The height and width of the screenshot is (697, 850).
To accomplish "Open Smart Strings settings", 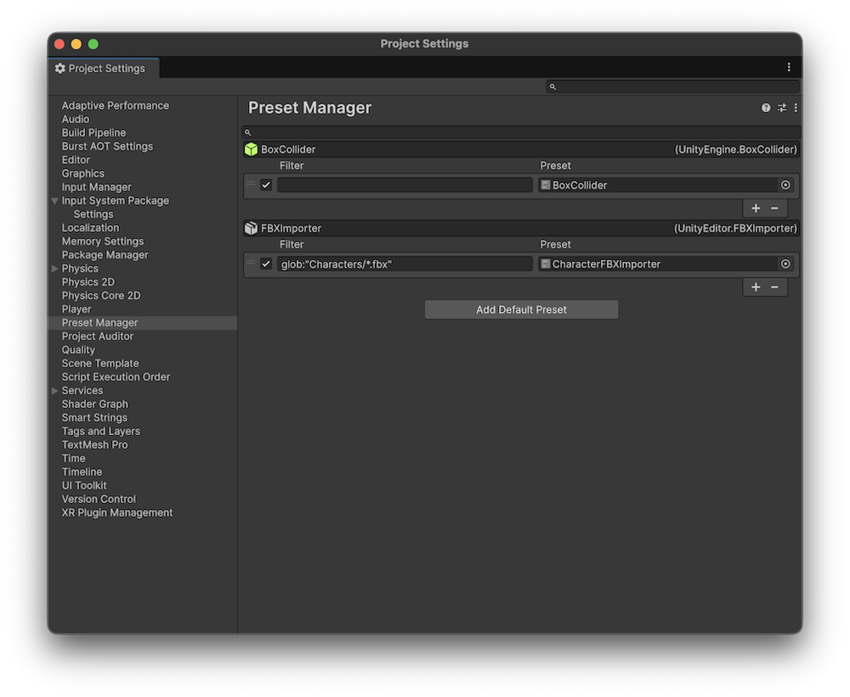I will [x=95, y=418].
